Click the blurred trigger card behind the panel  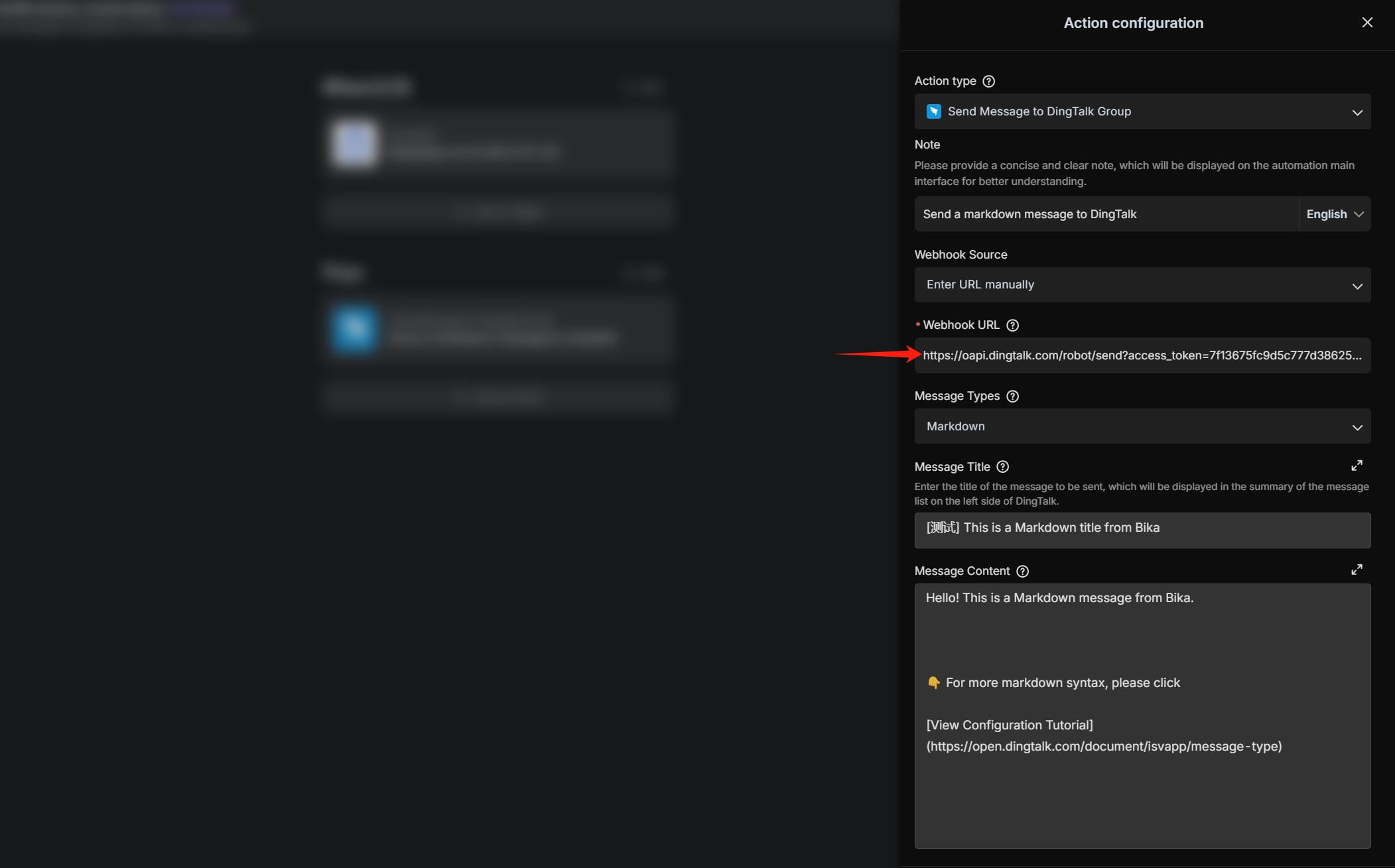pyautogui.click(x=498, y=144)
